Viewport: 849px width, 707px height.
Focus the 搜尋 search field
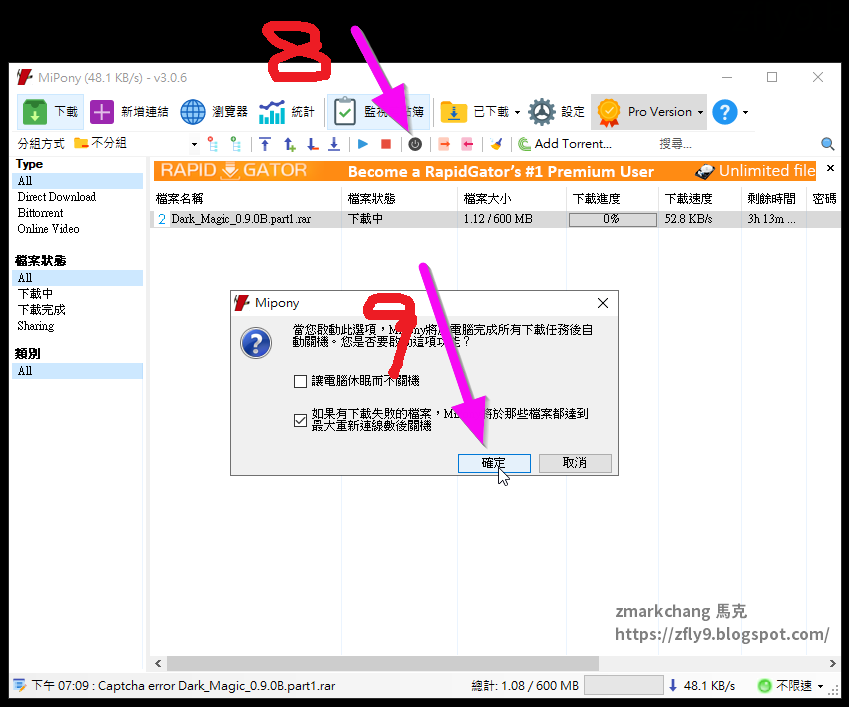tap(734, 144)
